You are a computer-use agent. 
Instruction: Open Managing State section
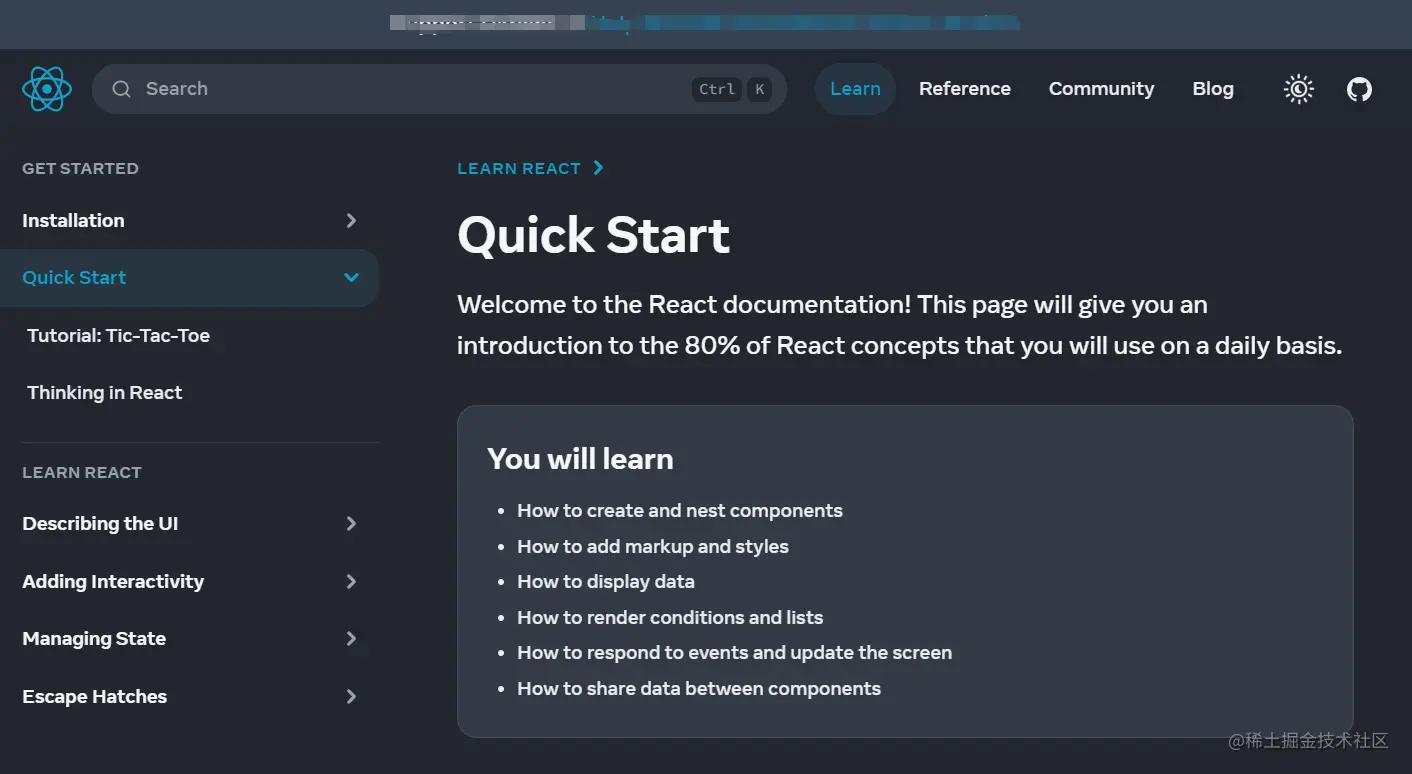click(189, 638)
